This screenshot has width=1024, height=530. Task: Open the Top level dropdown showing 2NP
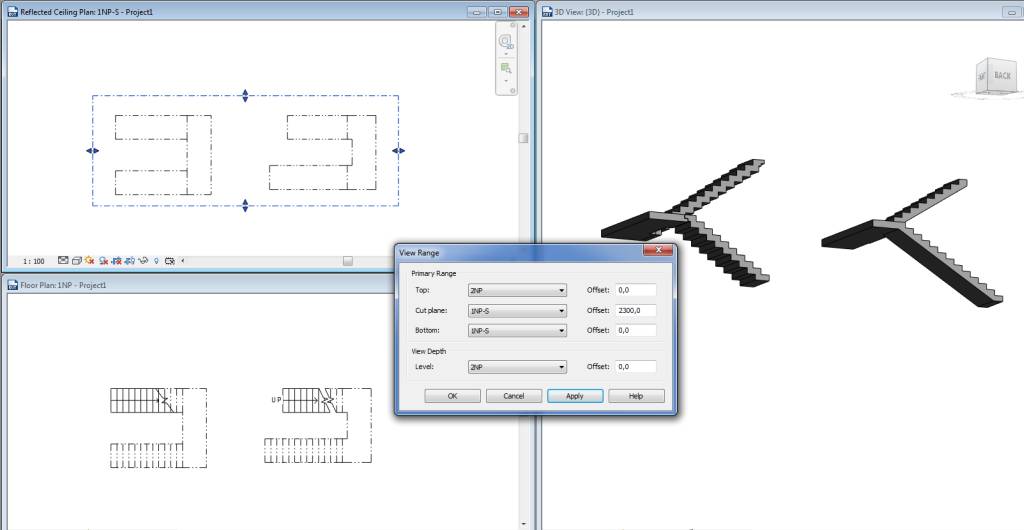517,291
